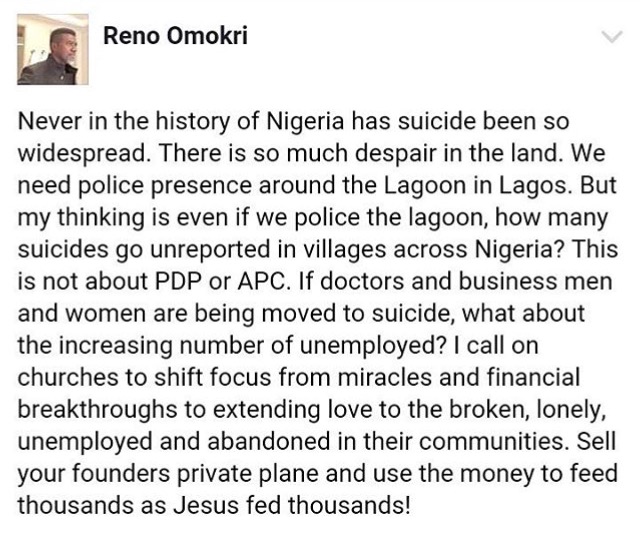The image size is (640, 536).
Task: Click the line starting 'unemployed and abandoned'
Action: (316, 442)
